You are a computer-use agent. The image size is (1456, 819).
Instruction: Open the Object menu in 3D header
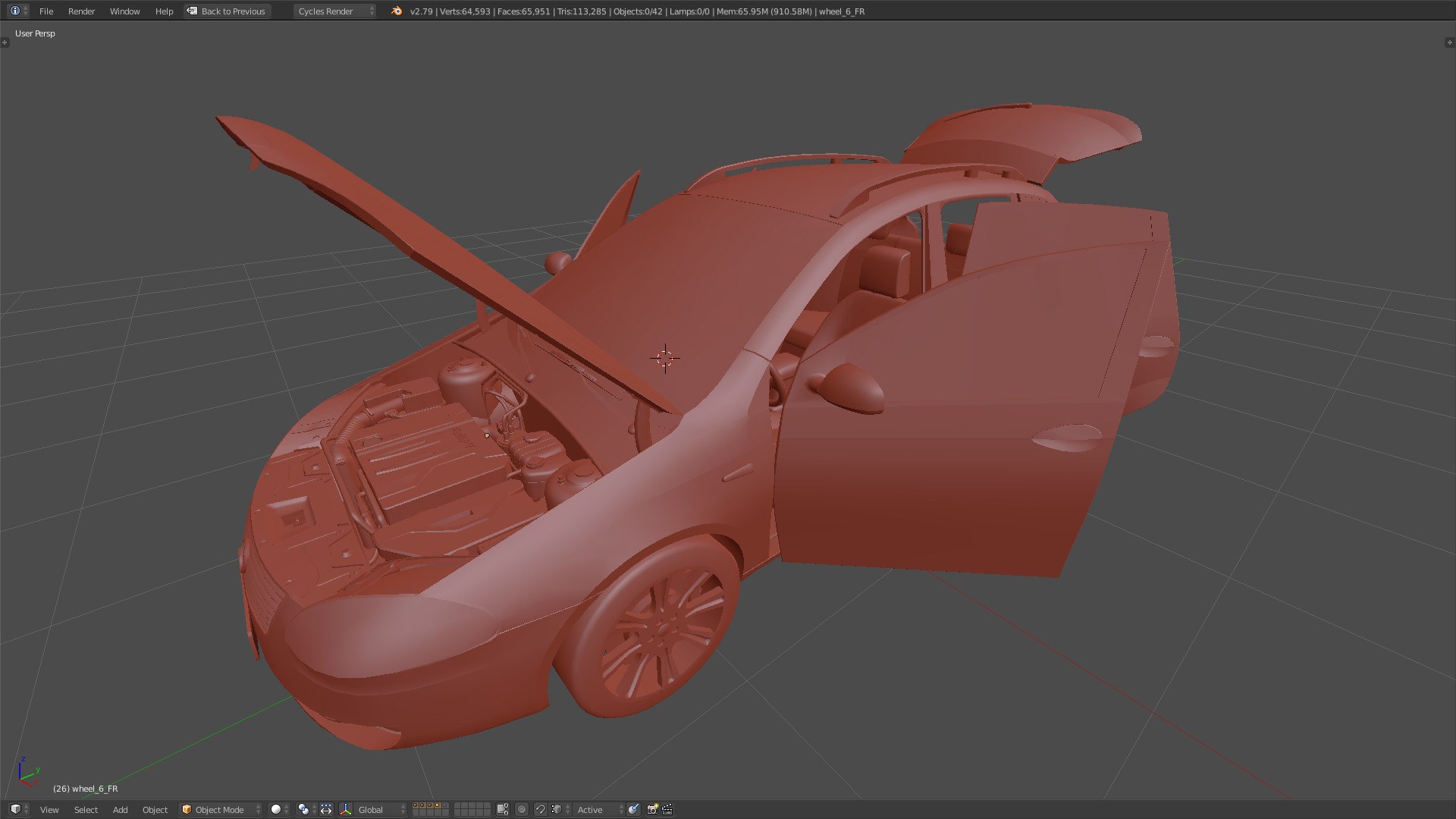pyautogui.click(x=155, y=810)
